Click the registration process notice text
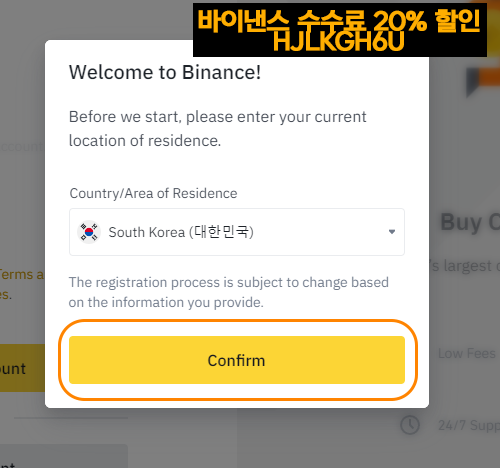The width and height of the screenshot is (500, 468). pos(229,292)
